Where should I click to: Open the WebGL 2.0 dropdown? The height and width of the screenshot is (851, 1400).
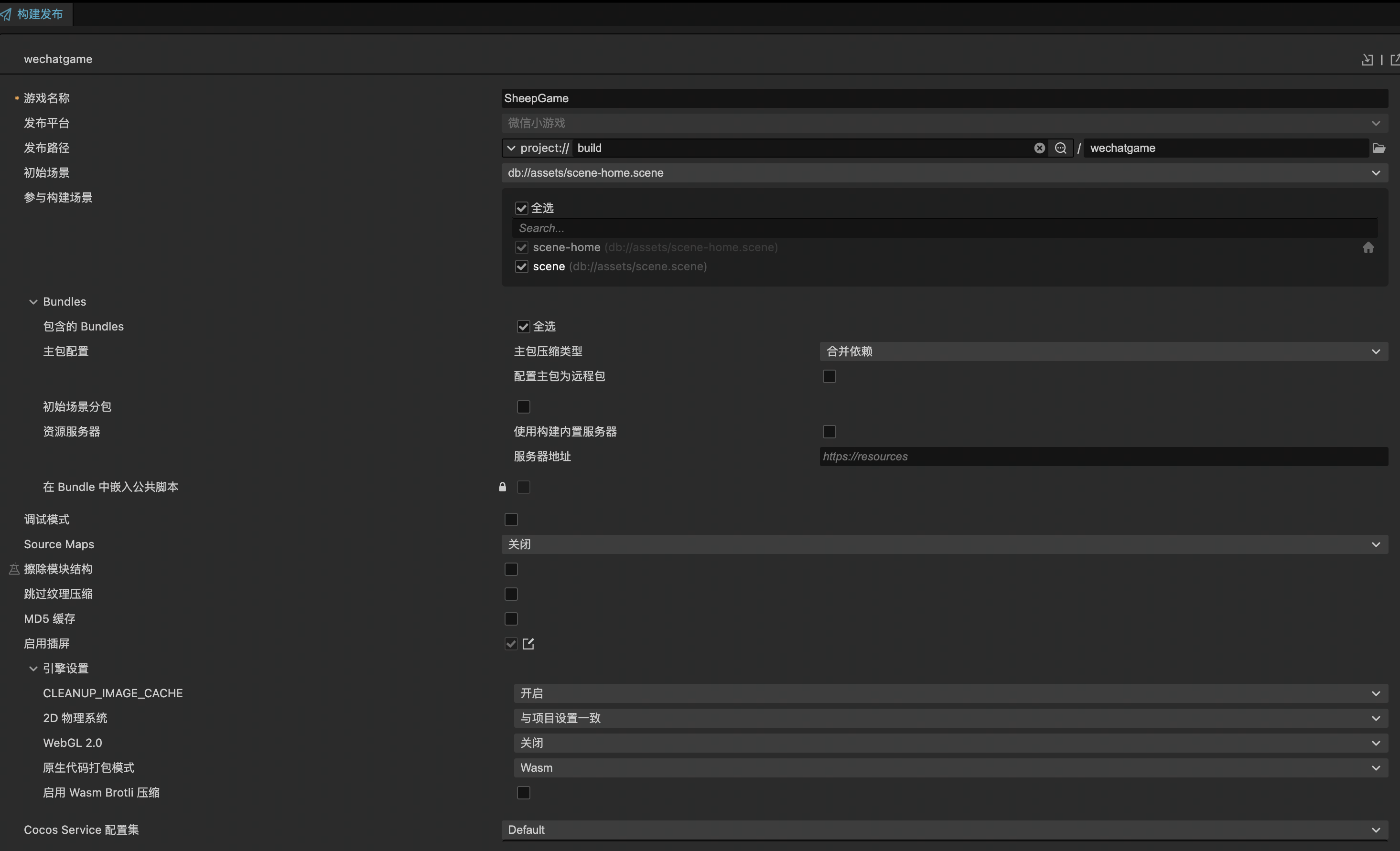pos(950,743)
